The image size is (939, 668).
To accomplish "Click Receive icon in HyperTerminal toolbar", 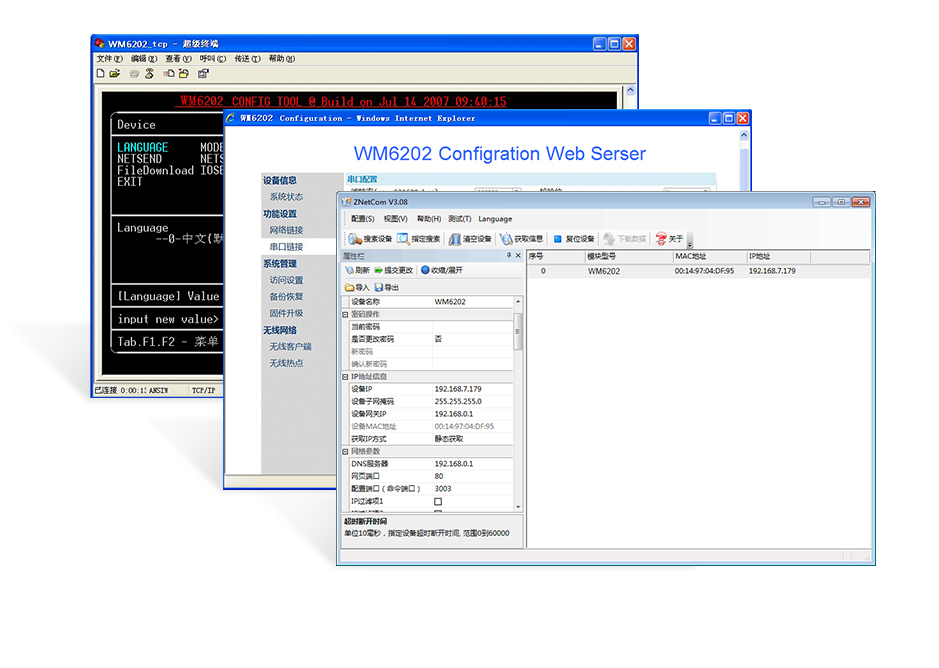I will 183,73.
